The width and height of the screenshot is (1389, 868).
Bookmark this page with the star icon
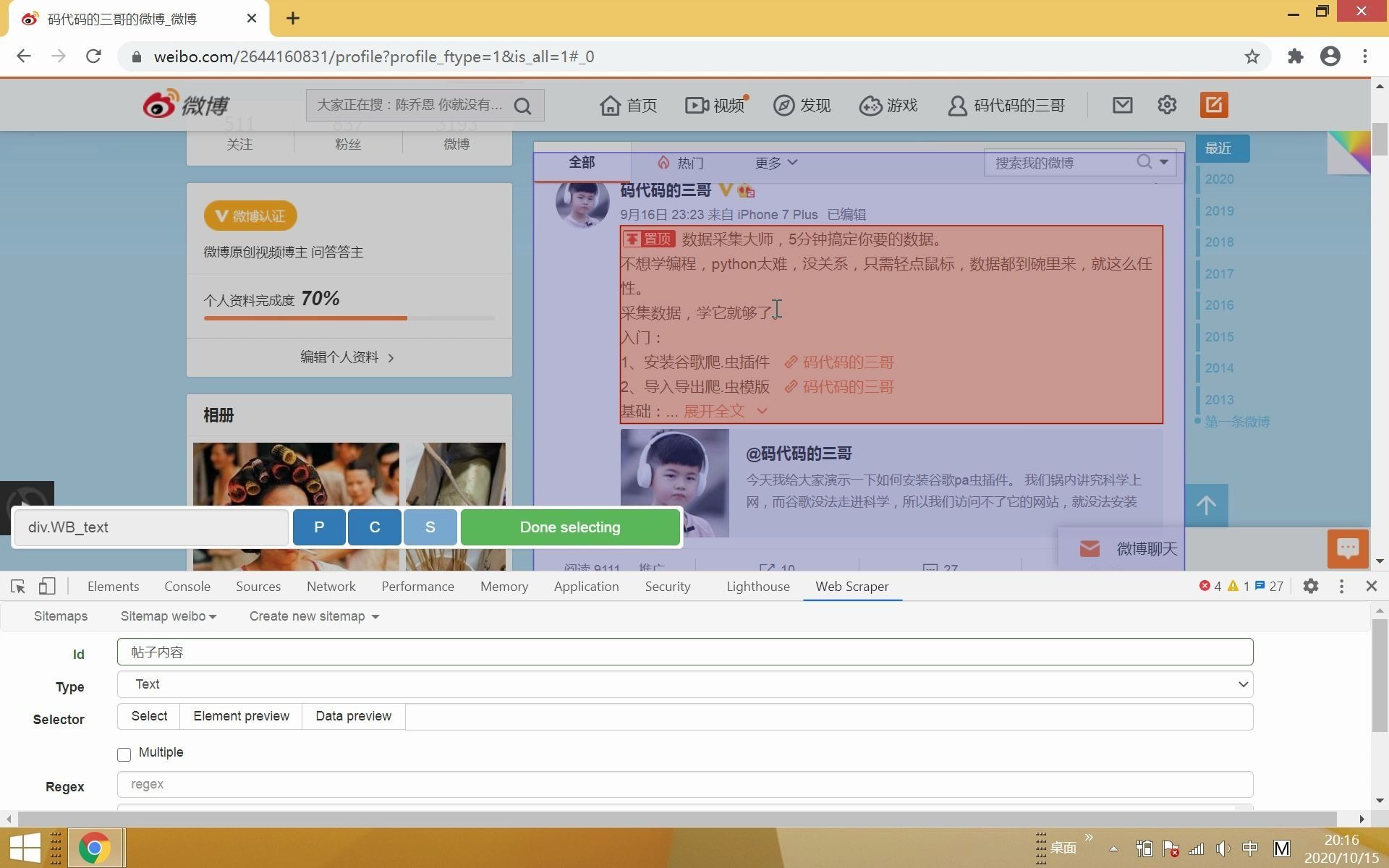(1252, 56)
